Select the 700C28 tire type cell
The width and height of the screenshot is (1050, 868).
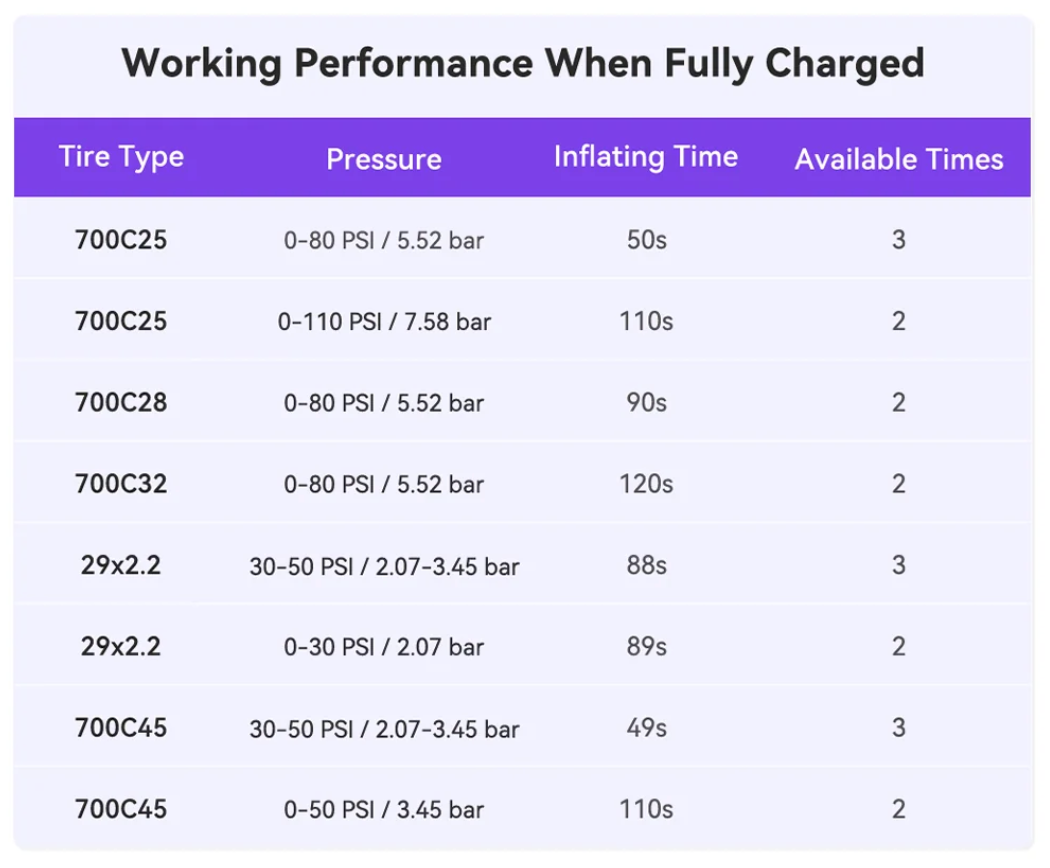pyautogui.click(x=121, y=403)
